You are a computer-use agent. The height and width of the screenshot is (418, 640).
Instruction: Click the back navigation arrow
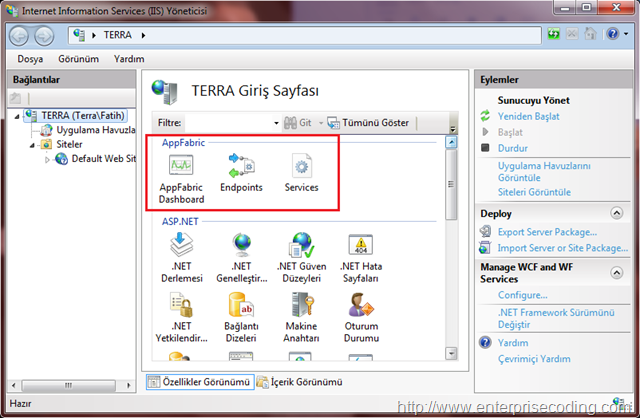(19, 36)
